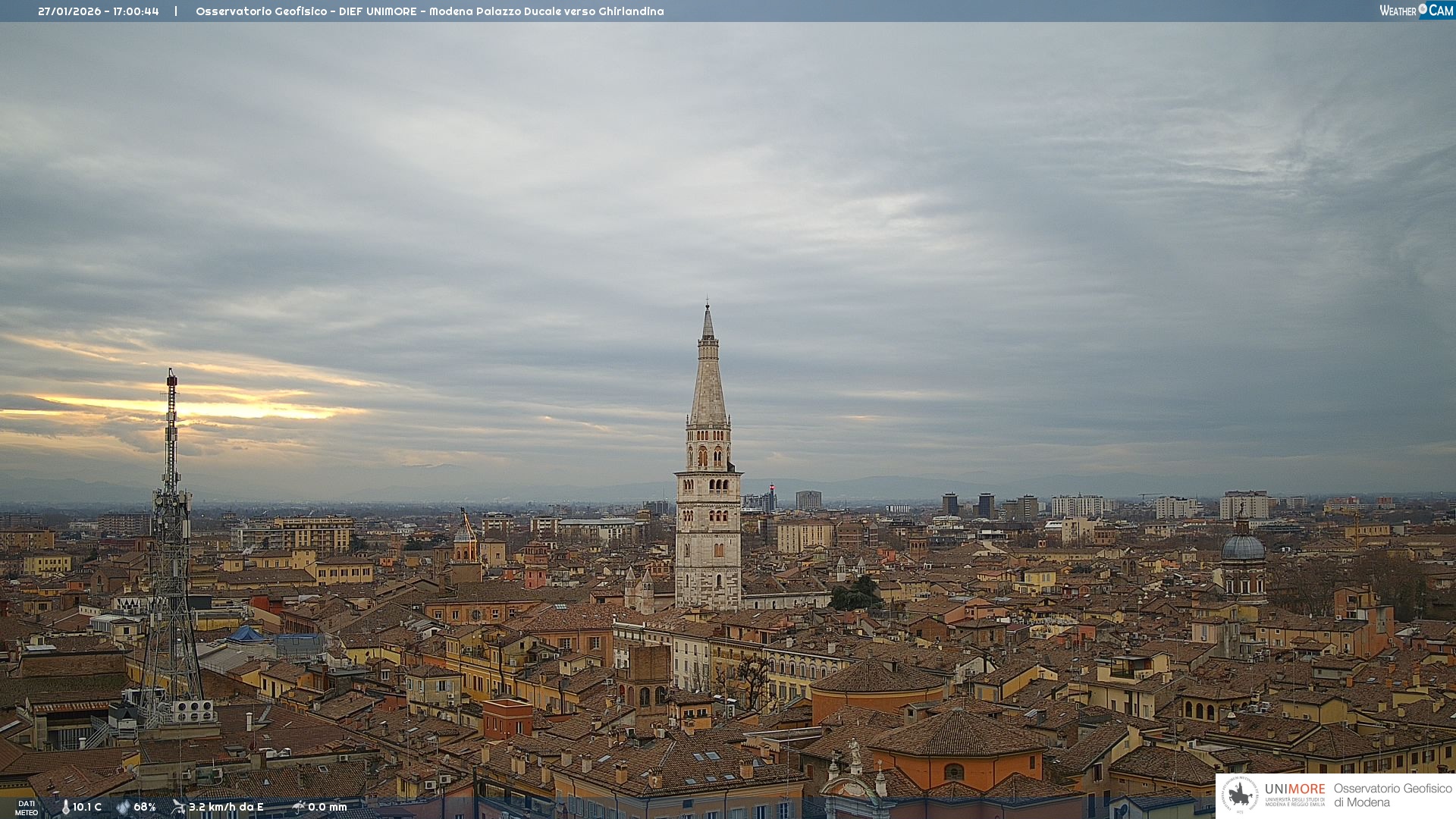Click the rain umbrella precipitation icon
The width and height of the screenshot is (1456, 819).
click(298, 807)
